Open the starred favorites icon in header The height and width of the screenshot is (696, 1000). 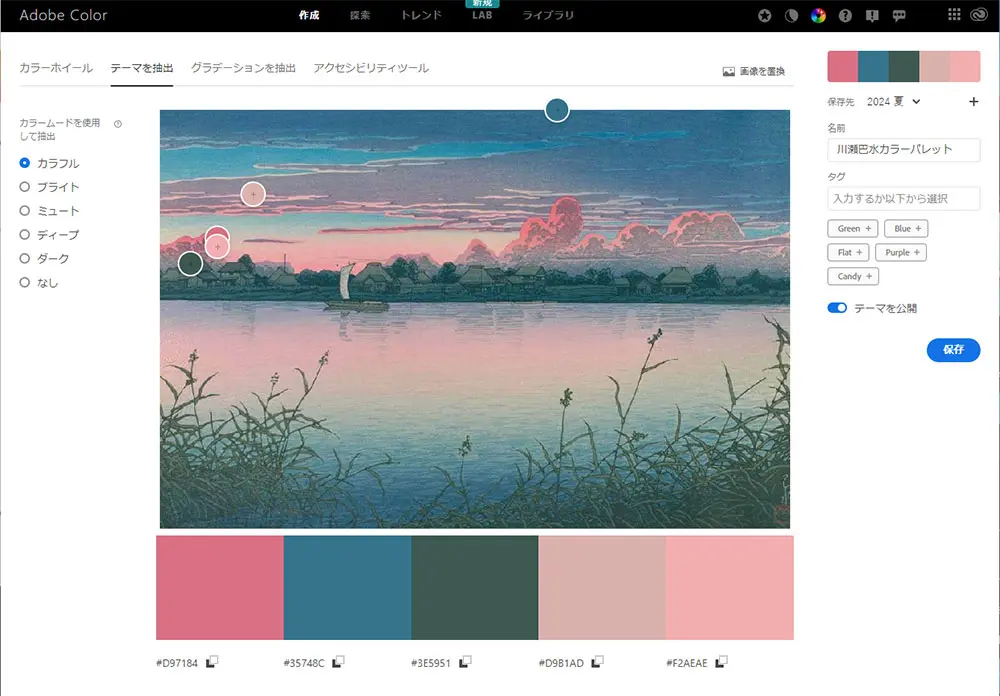[765, 15]
